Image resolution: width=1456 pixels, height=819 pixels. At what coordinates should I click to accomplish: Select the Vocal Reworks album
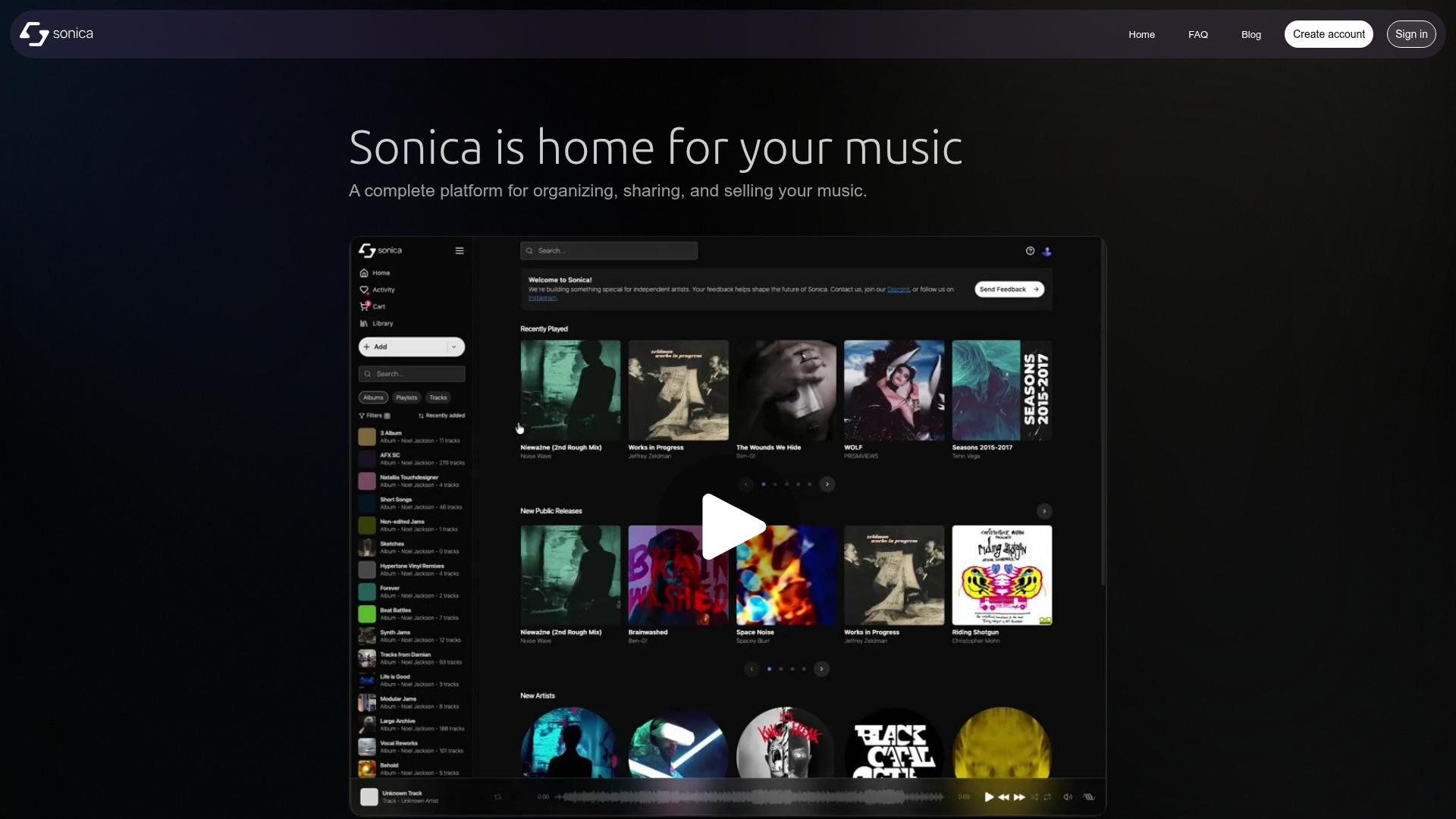[x=412, y=747]
